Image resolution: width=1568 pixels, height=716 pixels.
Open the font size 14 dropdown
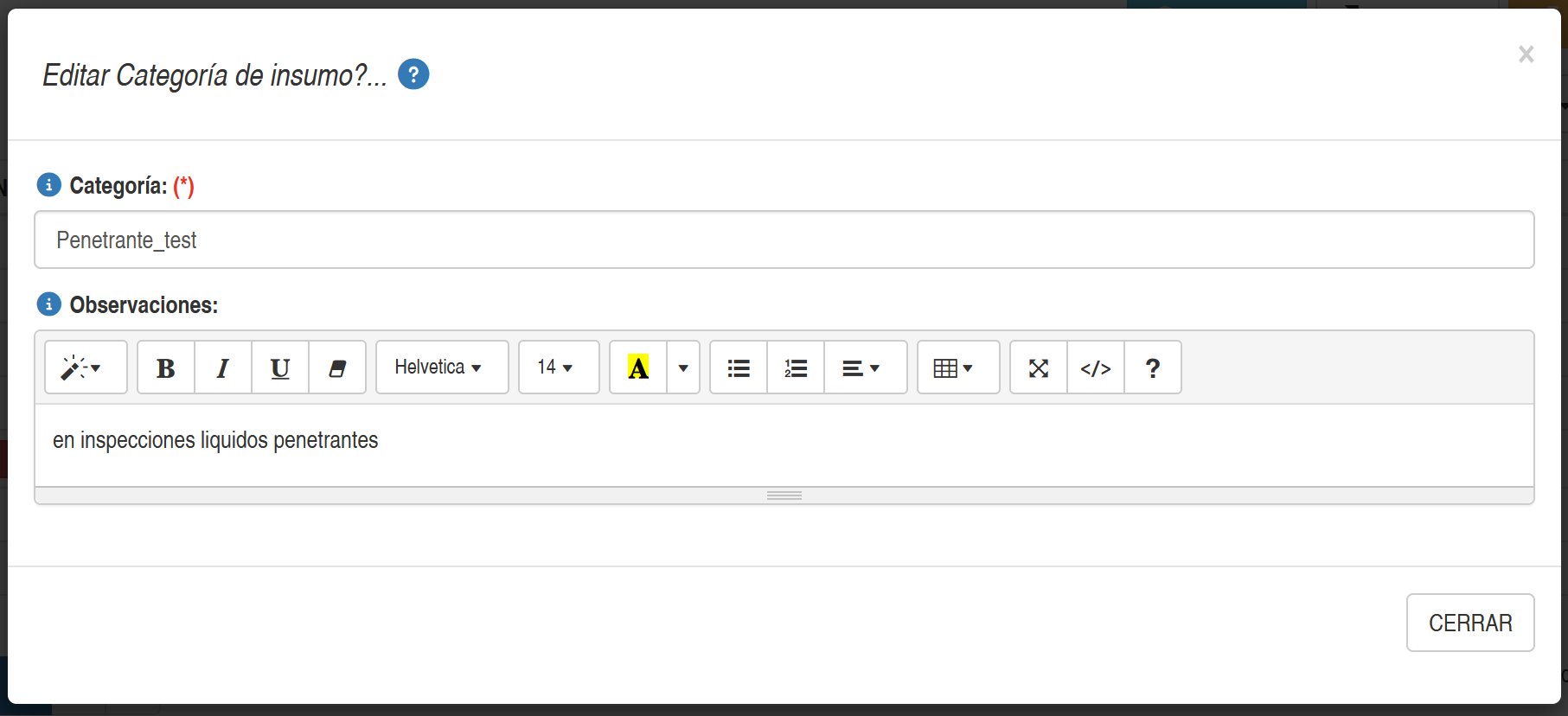click(558, 368)
